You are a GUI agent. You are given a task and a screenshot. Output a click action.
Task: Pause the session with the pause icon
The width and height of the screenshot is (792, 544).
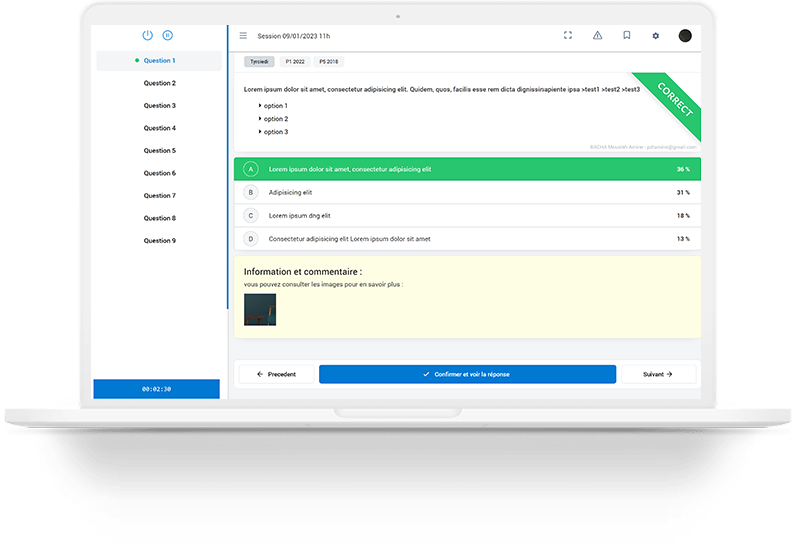[x=168, y=35]
